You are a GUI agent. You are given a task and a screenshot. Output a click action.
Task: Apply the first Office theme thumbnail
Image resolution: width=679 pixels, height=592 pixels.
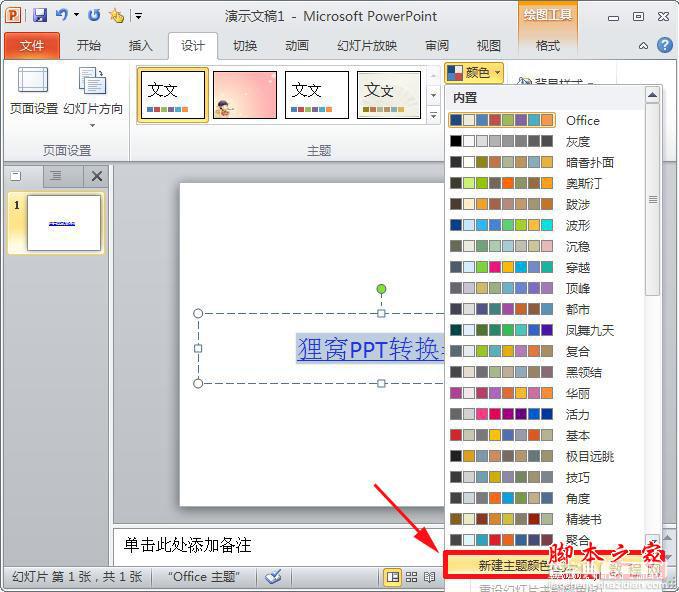click(173, 95)
